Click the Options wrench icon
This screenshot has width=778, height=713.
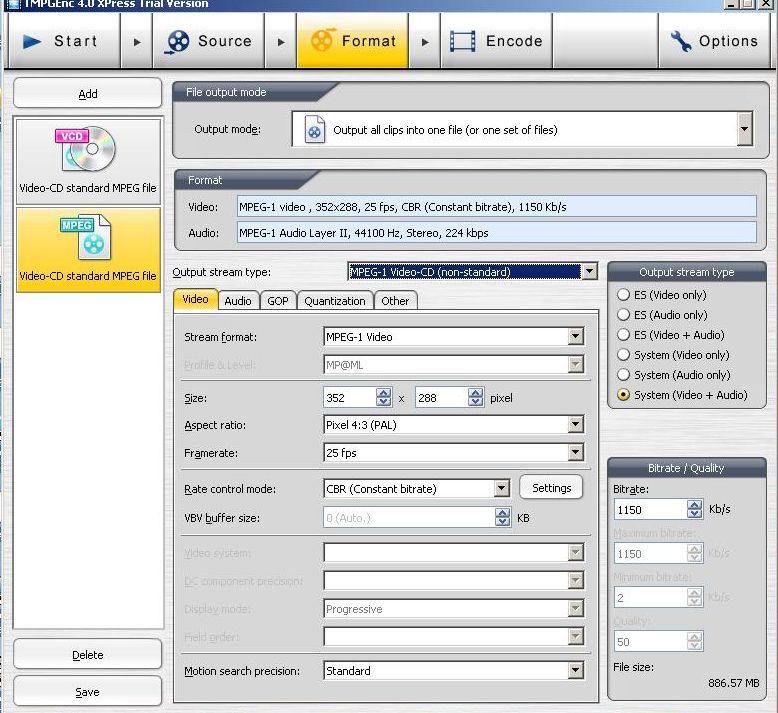point(681,42)
